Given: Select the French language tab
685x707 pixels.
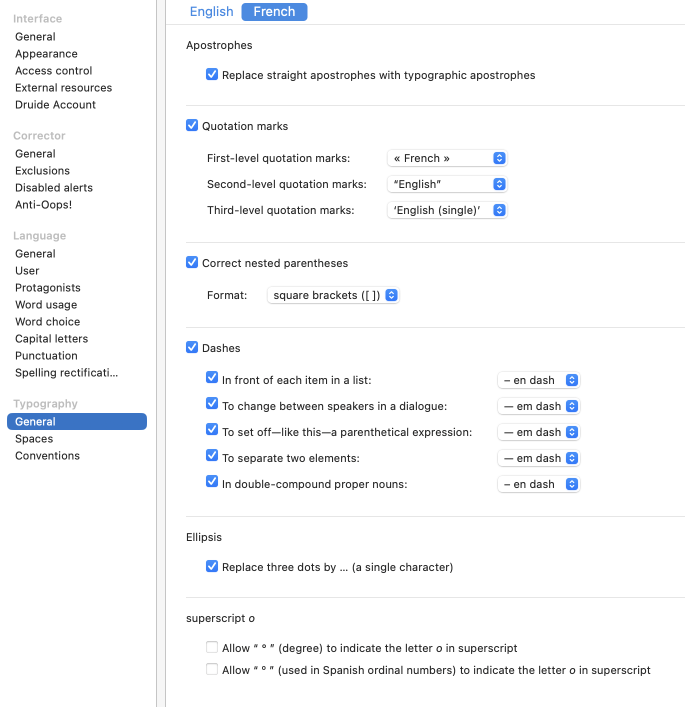Looking at the screenshot, I should coord(274,12).
